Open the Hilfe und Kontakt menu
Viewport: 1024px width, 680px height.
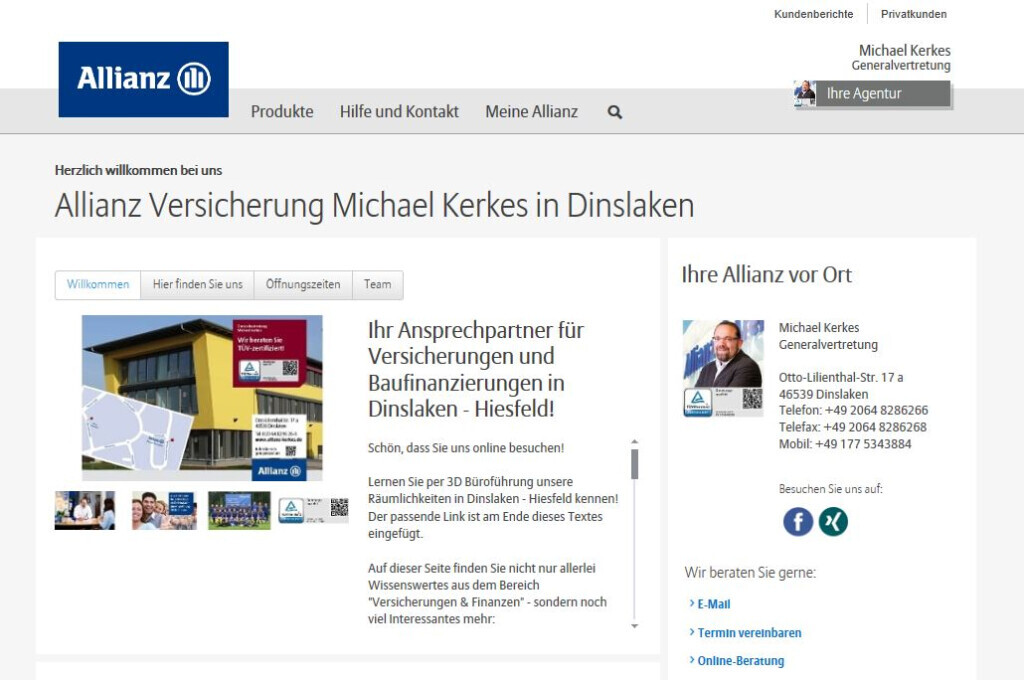pyautogui.click(x=399, y=112)
